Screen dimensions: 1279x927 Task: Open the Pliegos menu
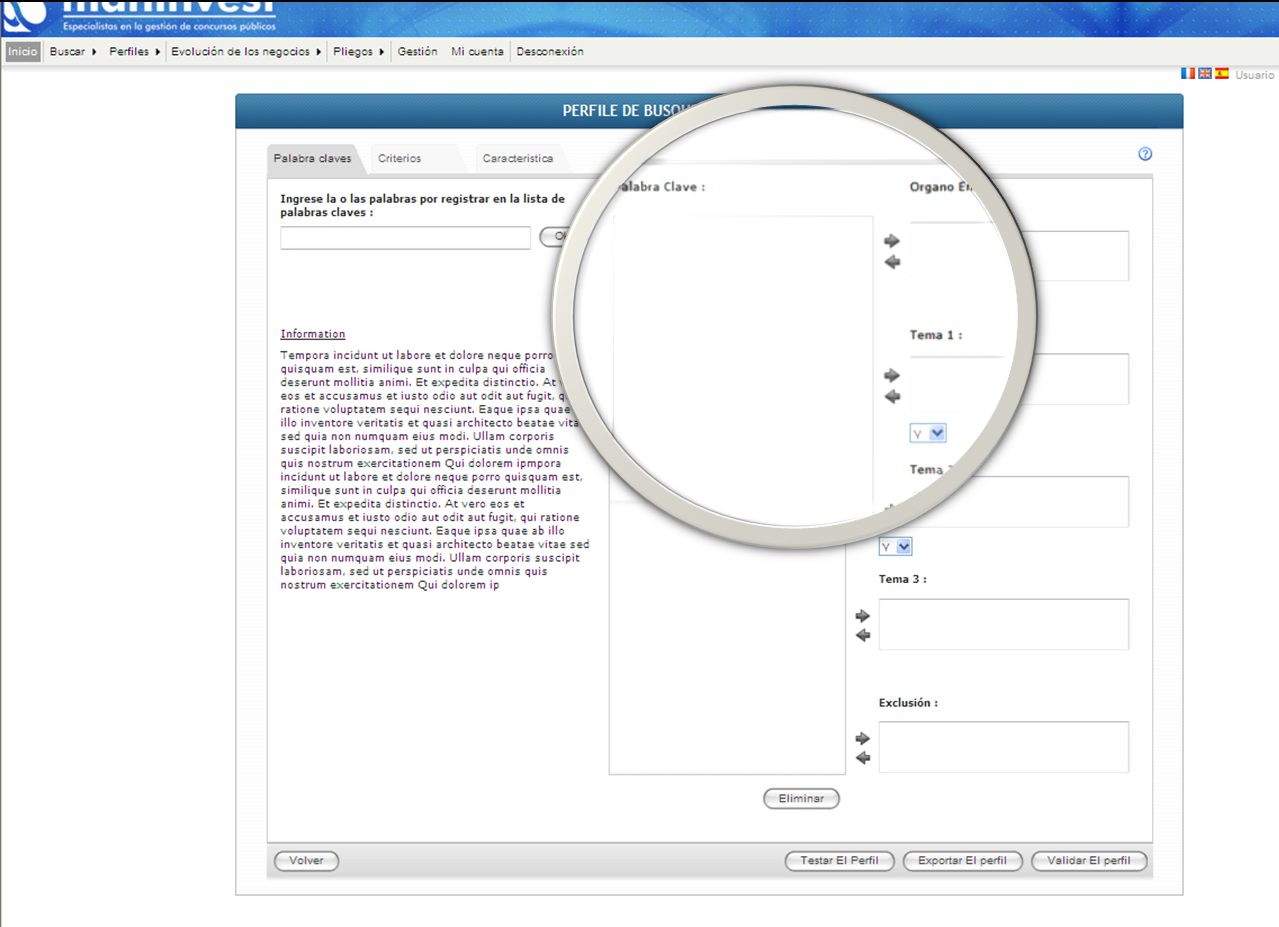click(x=359, y=52)
